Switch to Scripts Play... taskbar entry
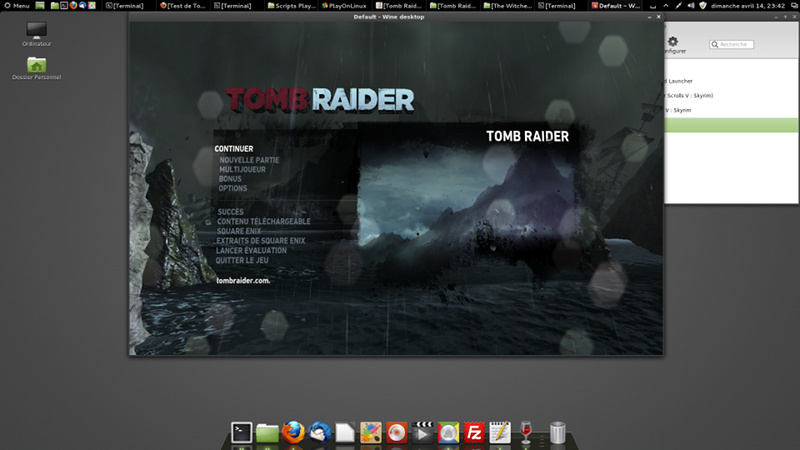This screenshot has height=450, width=800. [291, 6]
